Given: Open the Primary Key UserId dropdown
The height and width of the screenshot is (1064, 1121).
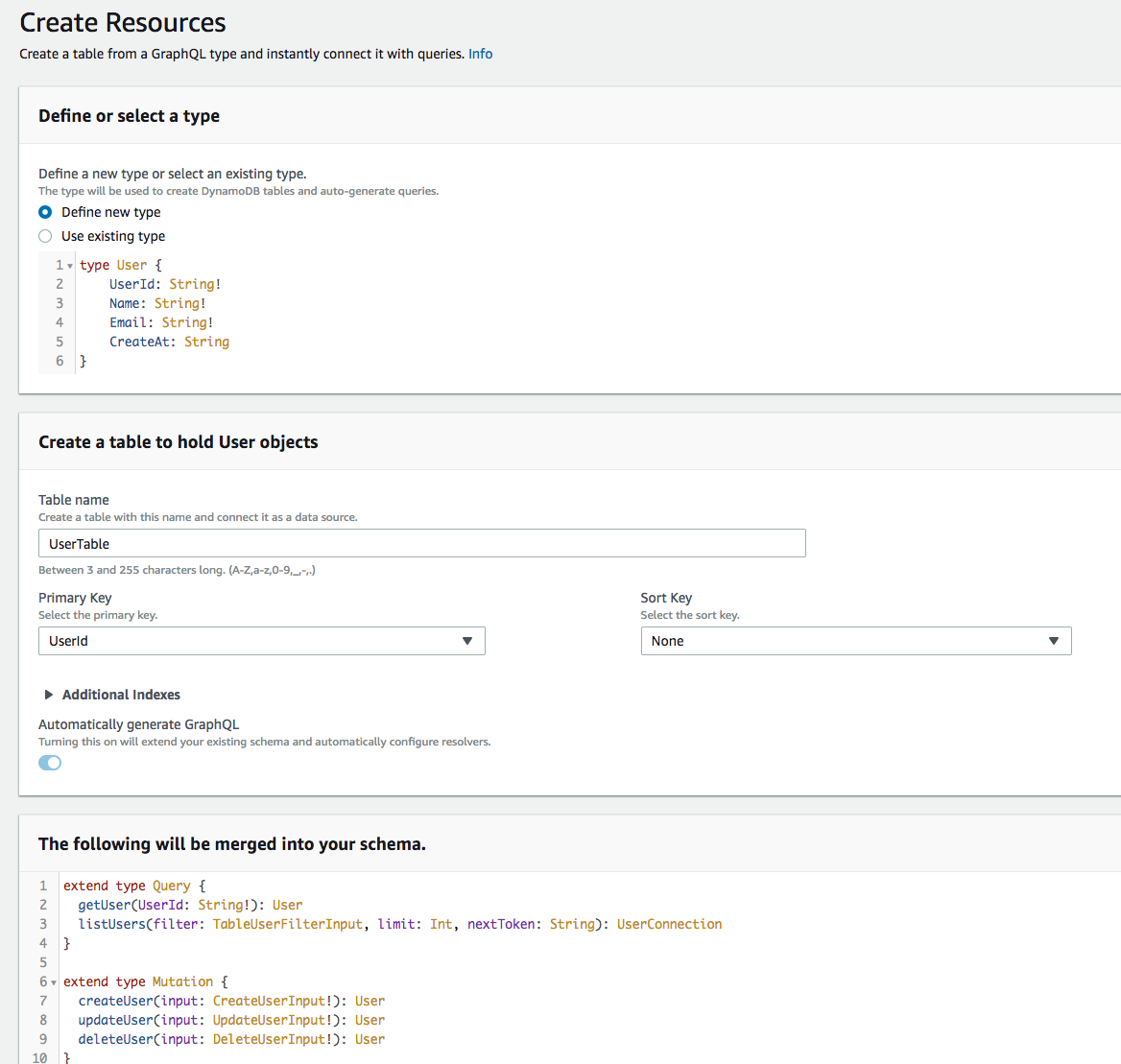Looking at the screenshot, I should tap(262, 641).
